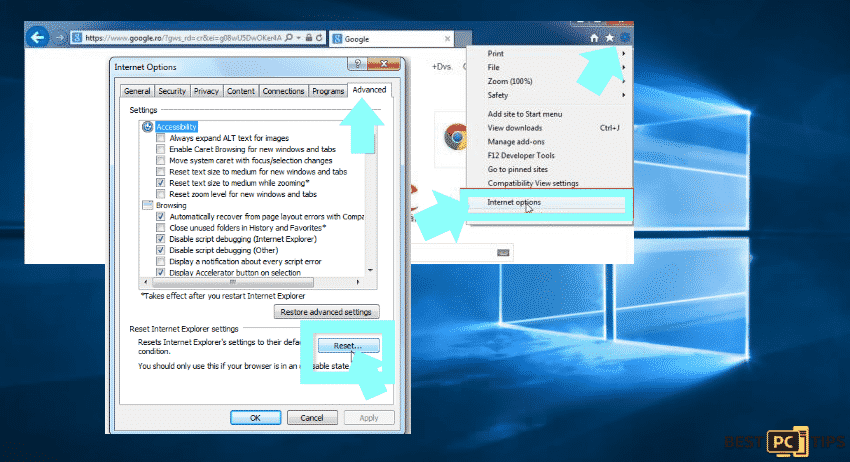Toggle Move system caret with focus checkbox
The image size is (850, 462).
[160, 161]
